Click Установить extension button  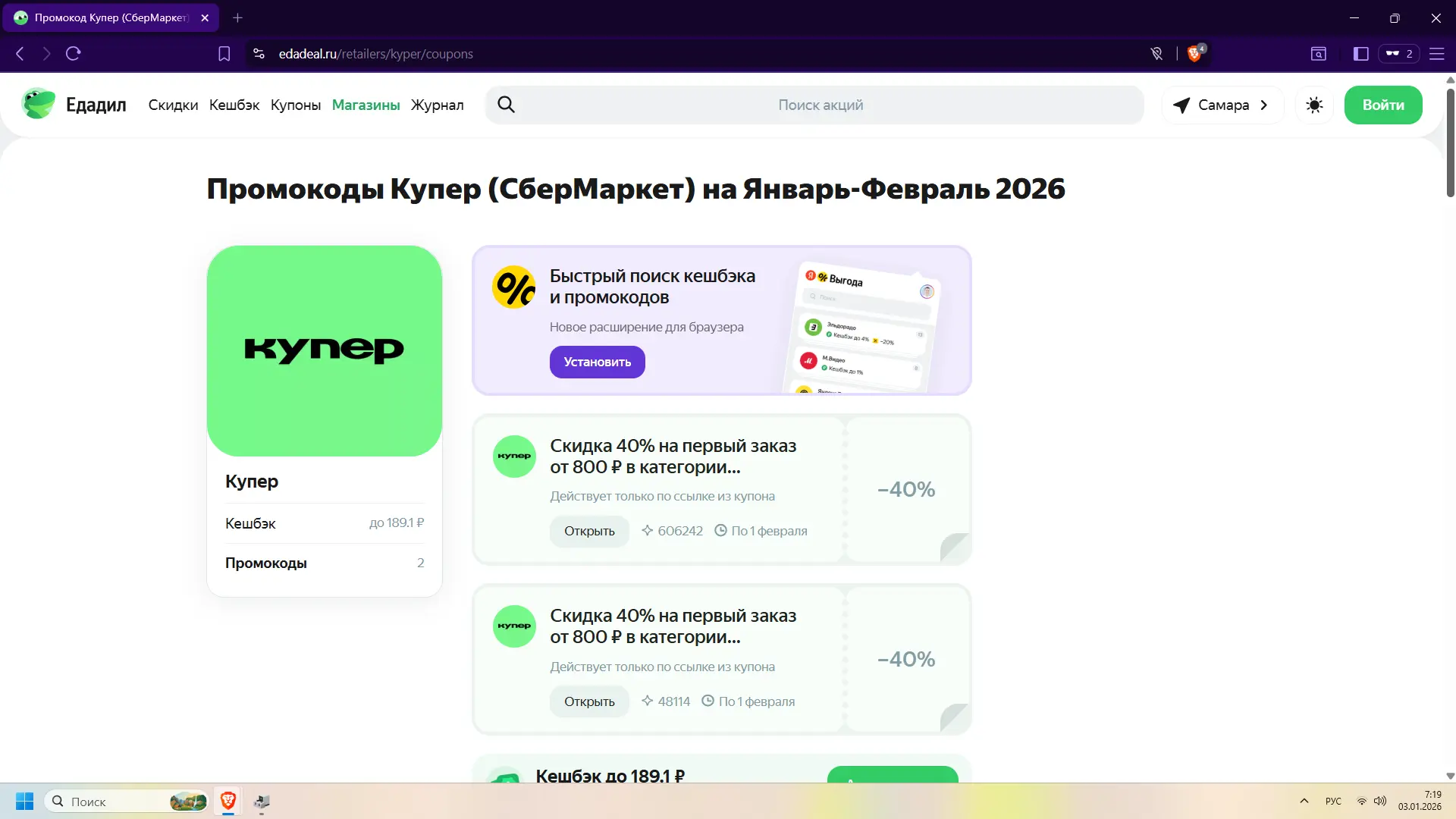point(598,362)
